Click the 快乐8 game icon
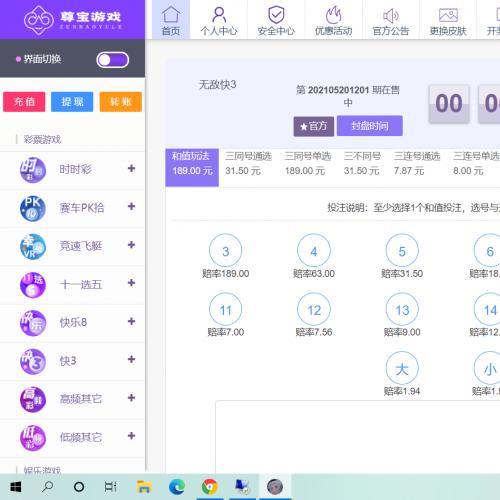This screenshot has height=500, width=500. pyautogui.click(x=33, y=323)
